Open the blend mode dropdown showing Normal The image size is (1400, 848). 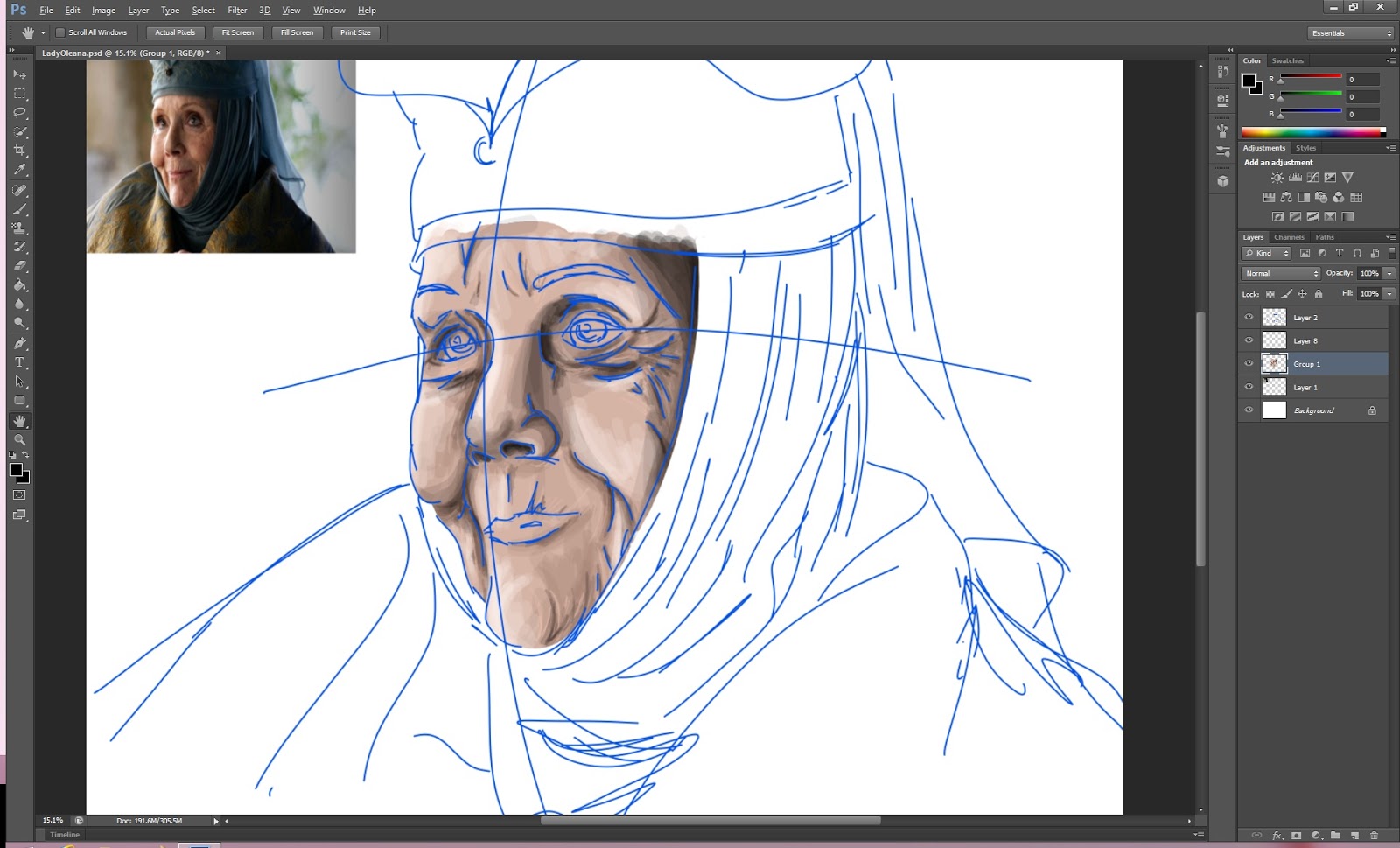1280,273
